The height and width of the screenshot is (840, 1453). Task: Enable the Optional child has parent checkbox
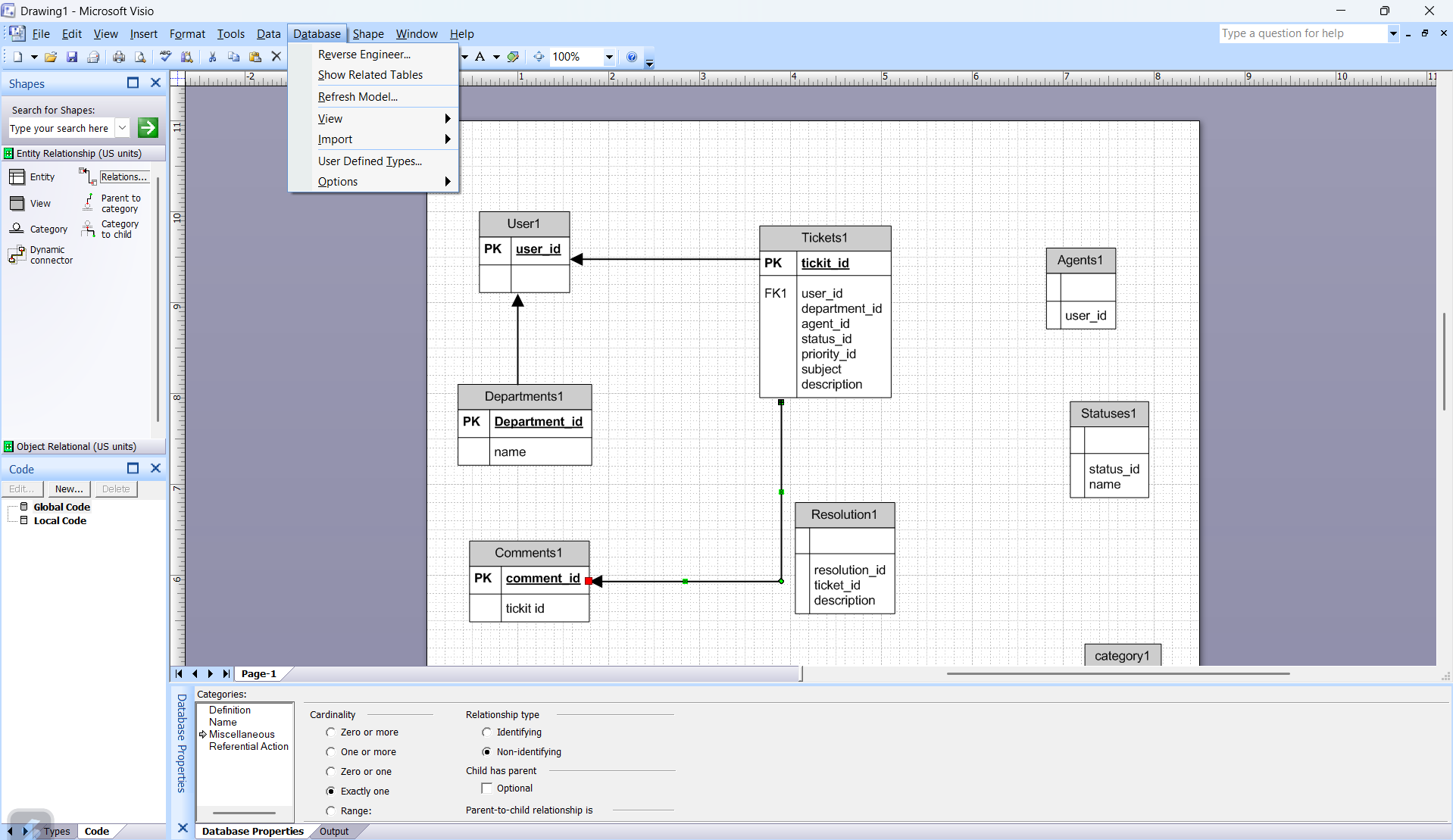pyautogui.click(x=486, y=788)
